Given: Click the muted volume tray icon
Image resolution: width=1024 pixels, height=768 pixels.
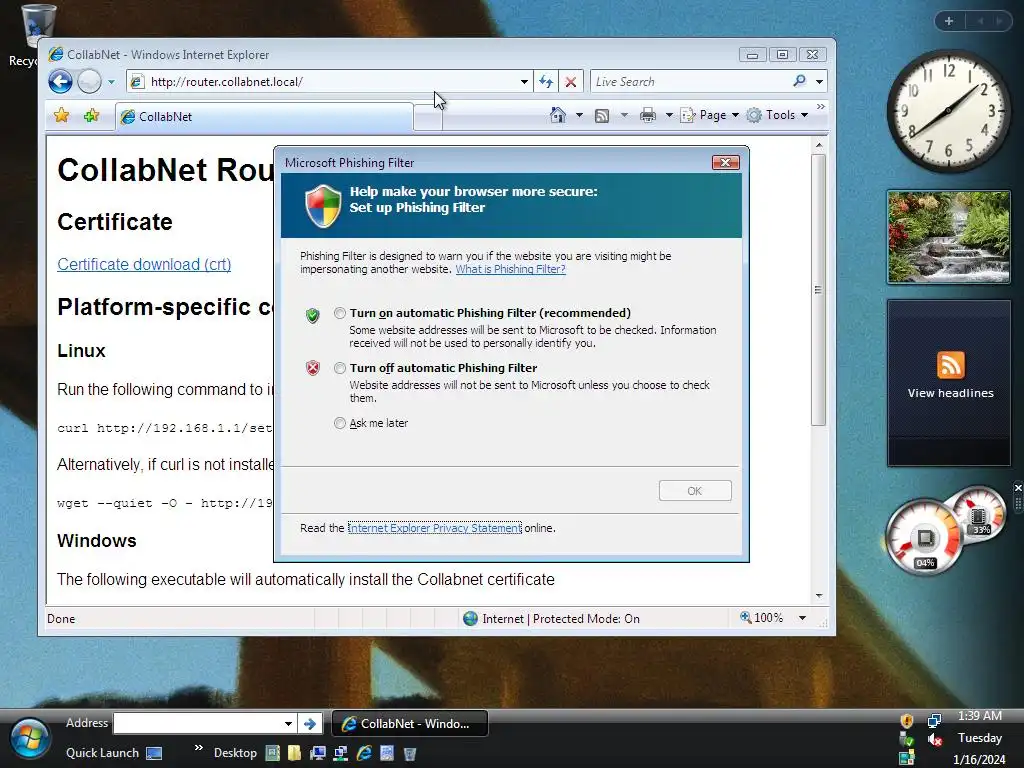Looking at the screenshot, I should coord(935,739).
